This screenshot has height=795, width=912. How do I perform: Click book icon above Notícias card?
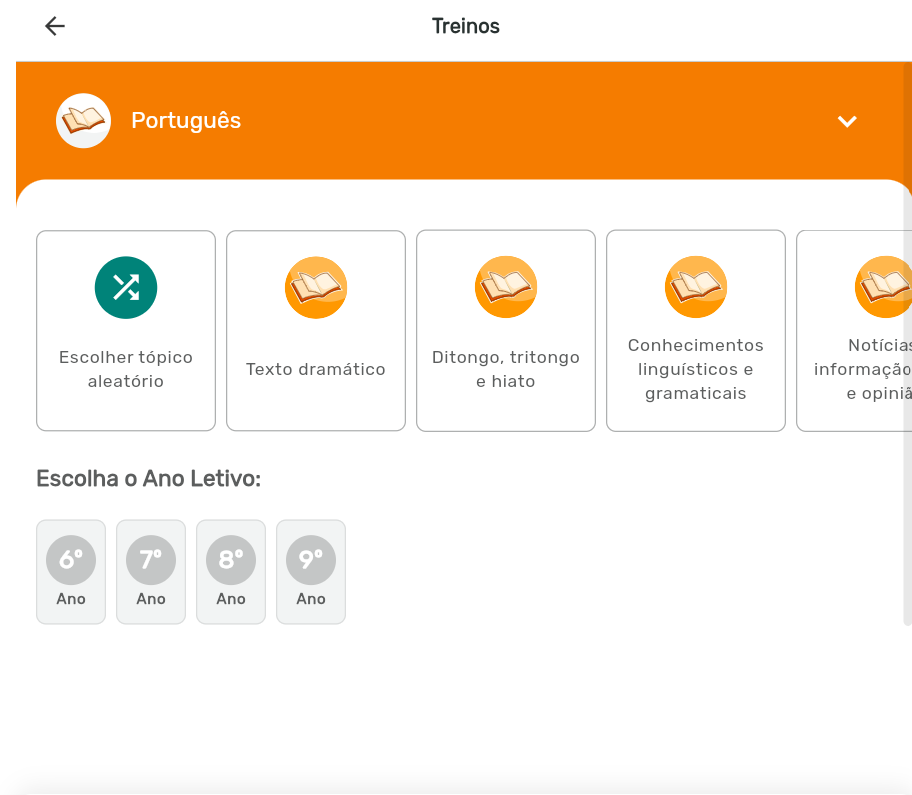(884, 288)
